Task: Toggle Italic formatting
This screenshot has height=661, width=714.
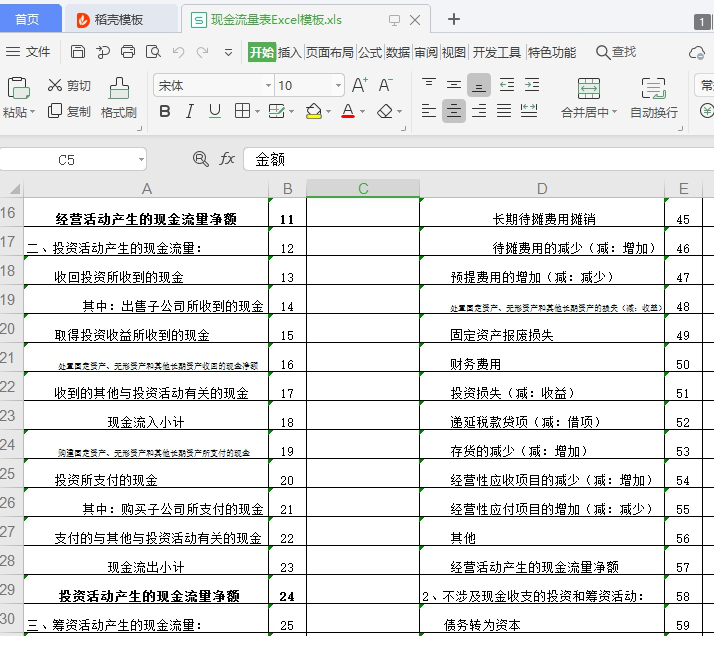Action: (x=189, y=111)
